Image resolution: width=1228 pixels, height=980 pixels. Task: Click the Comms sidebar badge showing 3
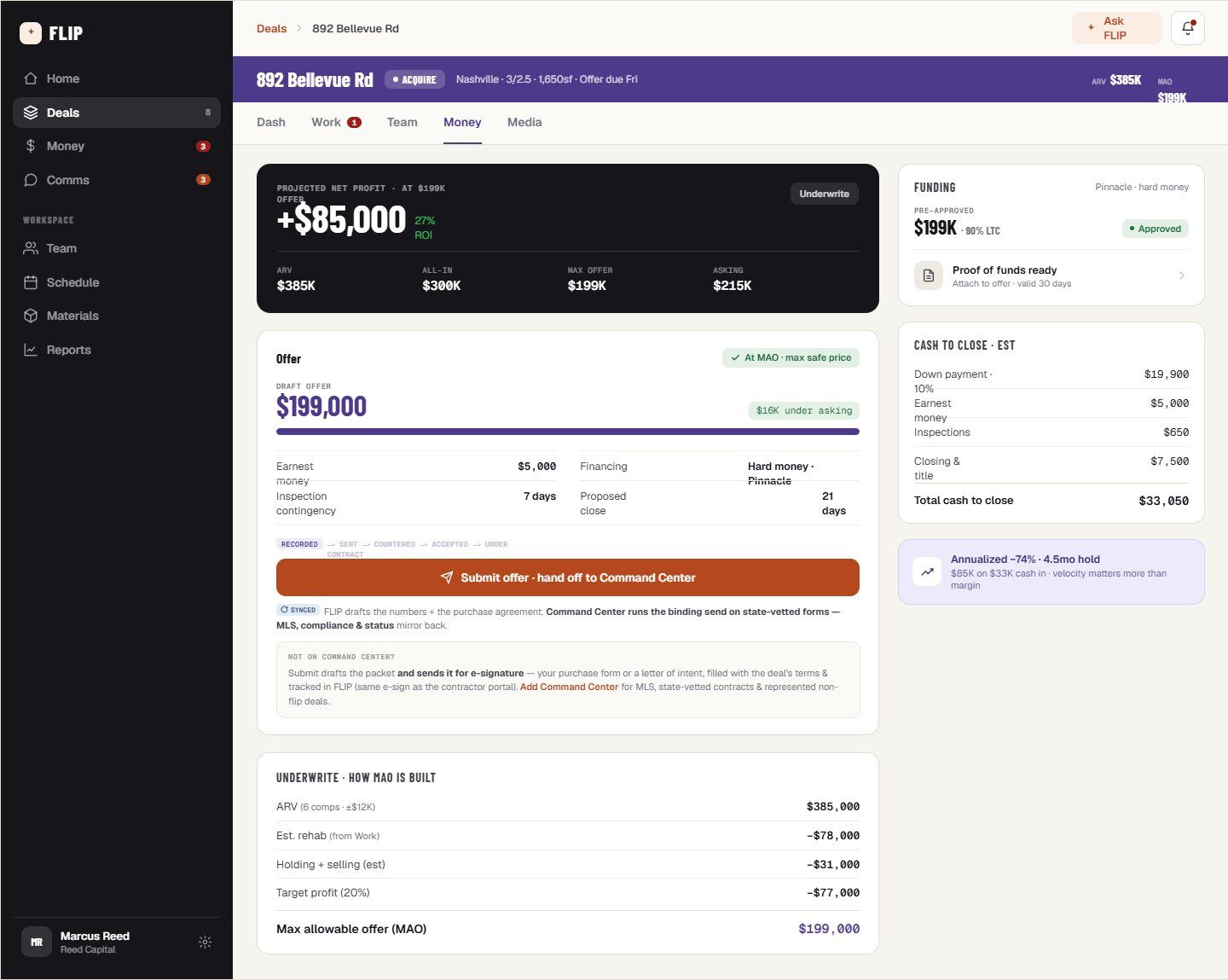[x=203, y=180]
